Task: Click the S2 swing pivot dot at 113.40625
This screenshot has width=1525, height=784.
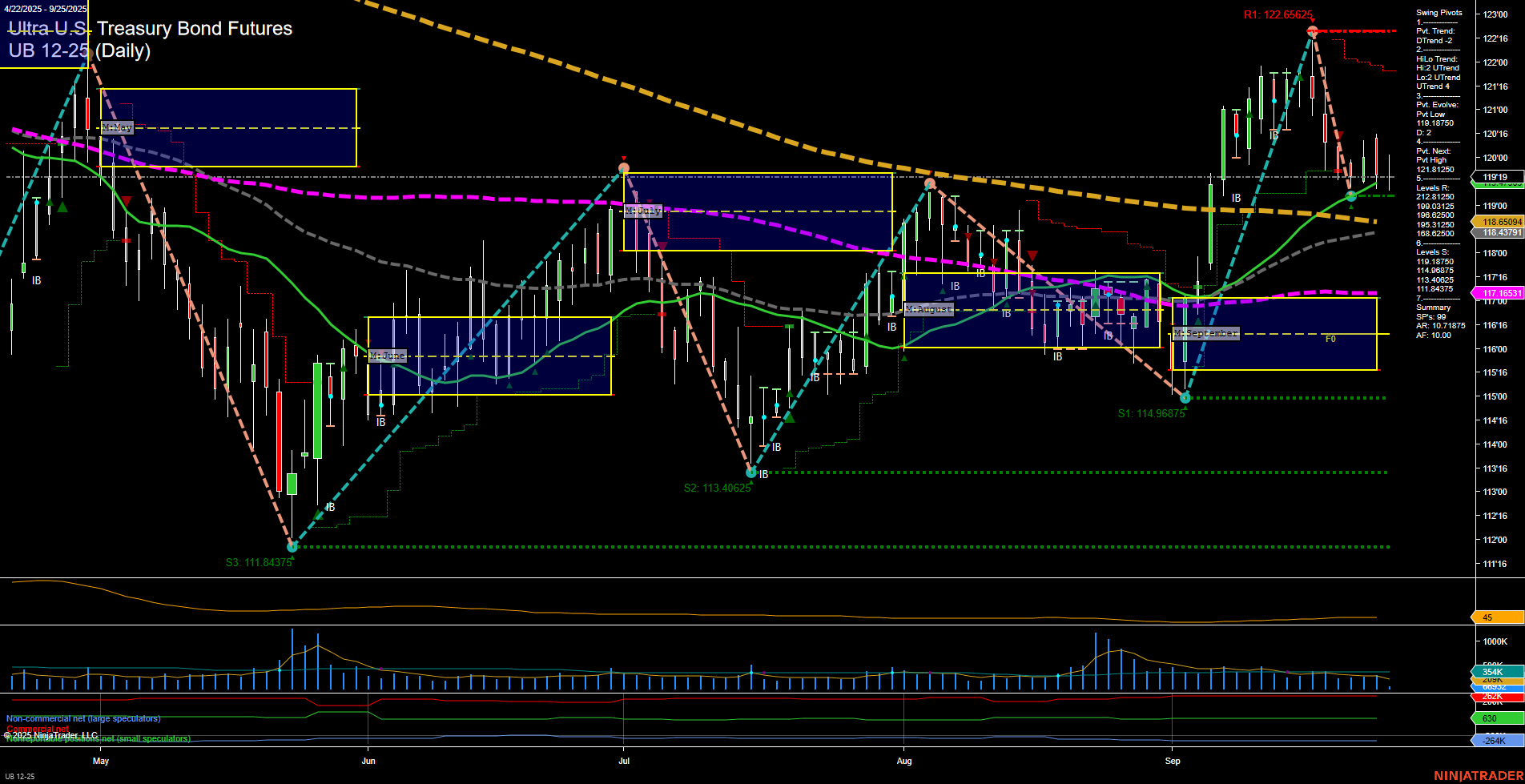Action: [751, 472]
